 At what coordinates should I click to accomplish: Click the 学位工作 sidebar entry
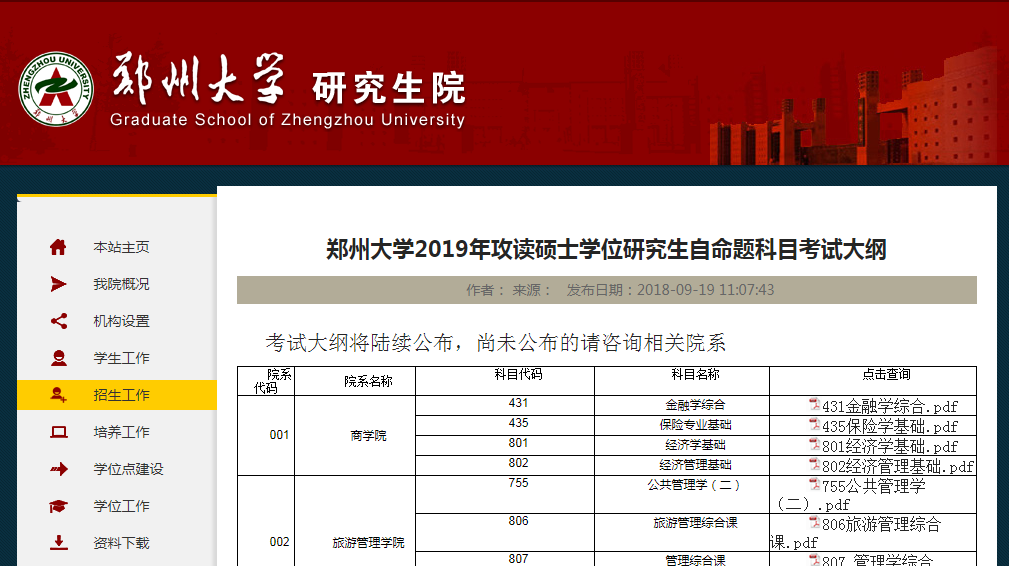click(x=121, y=506)
